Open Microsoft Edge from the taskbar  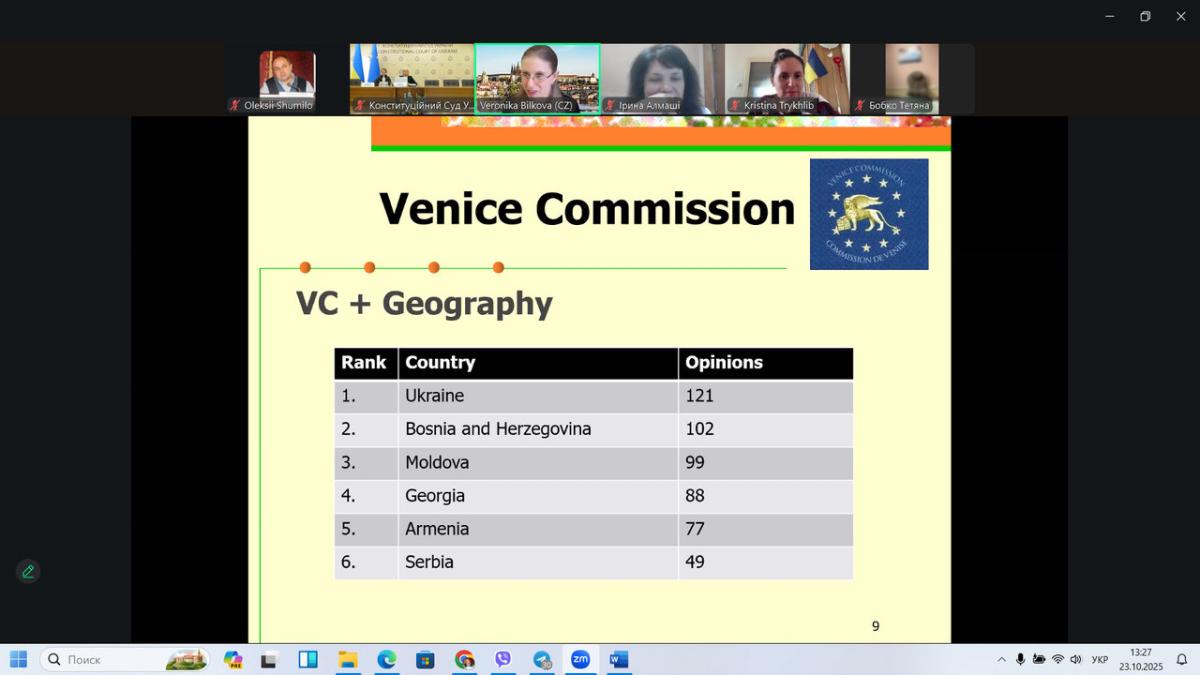386,659
